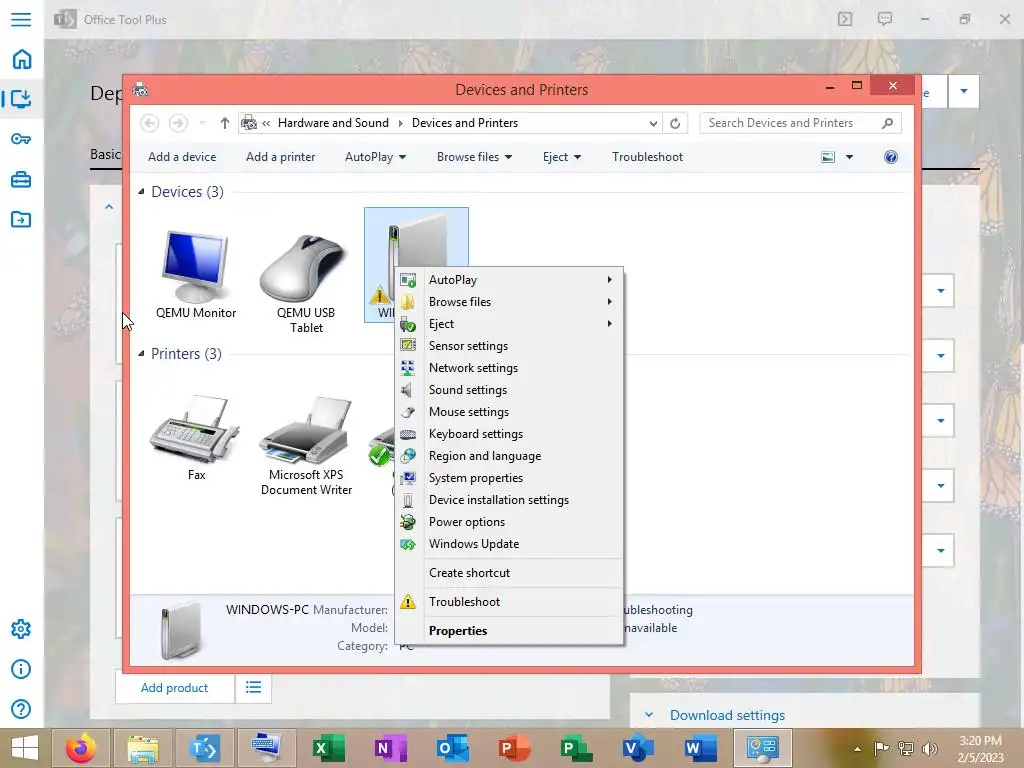Open AutoPlay submenu in context menu

pos(509,280)
